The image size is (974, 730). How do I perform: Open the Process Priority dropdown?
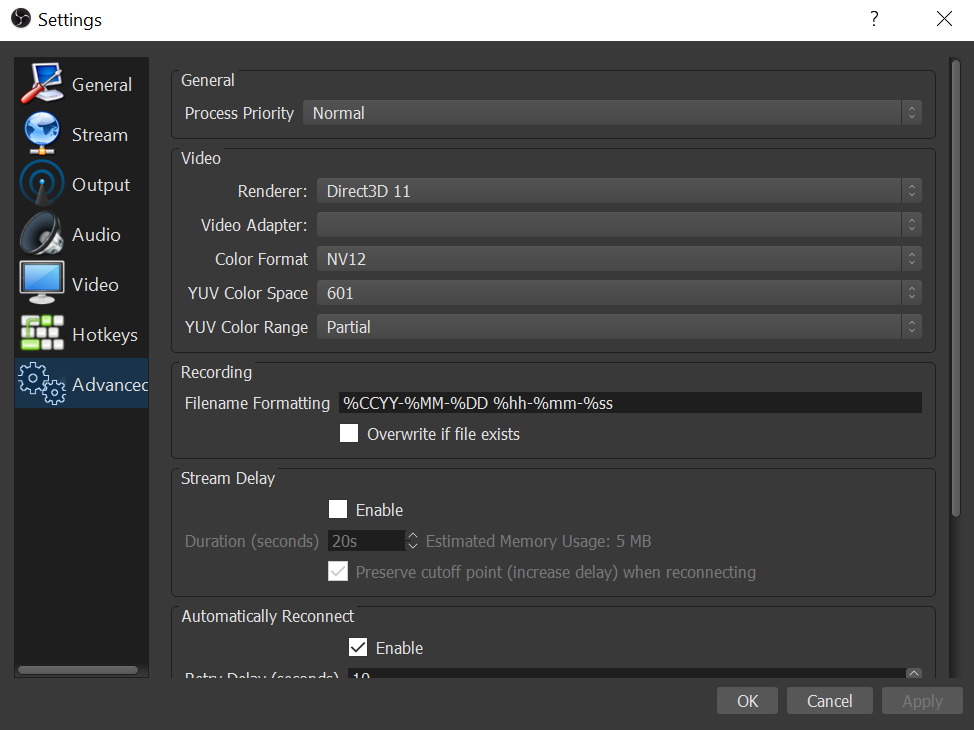point(612,112)
